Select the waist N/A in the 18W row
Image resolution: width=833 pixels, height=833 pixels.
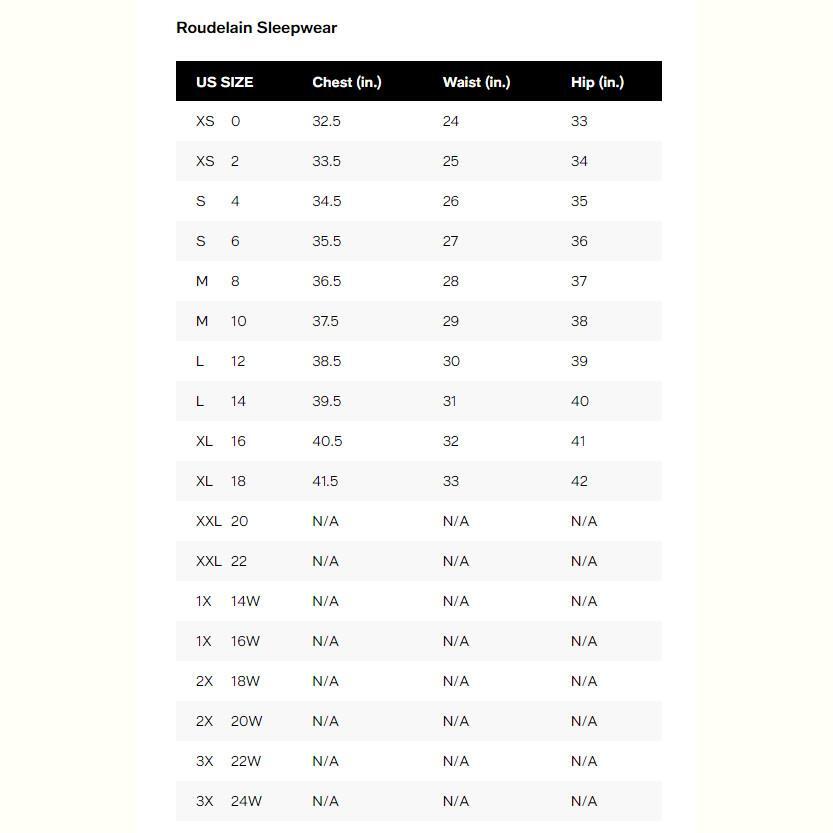[x=455, y=681]
